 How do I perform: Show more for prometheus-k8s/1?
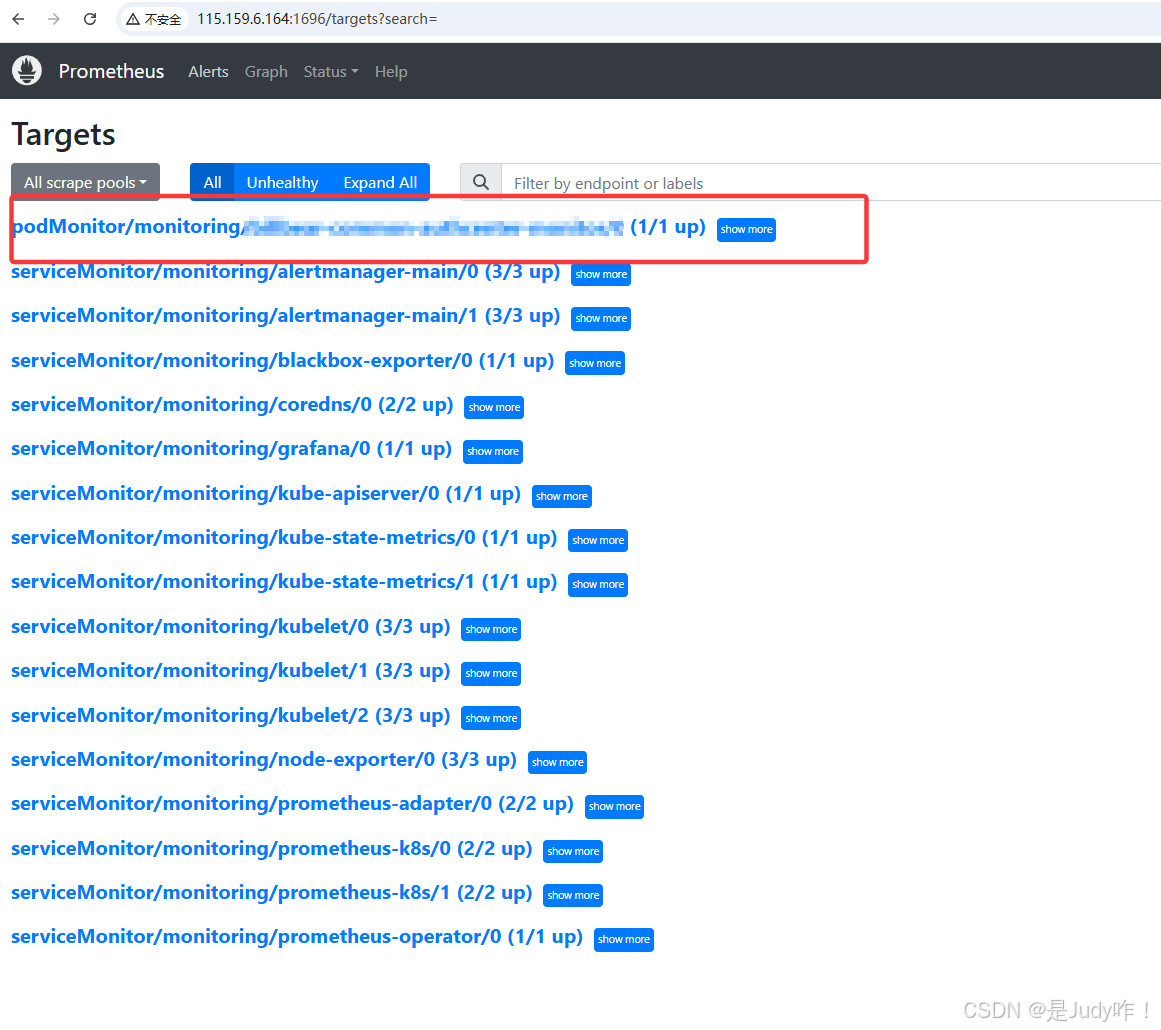(573, 895)
